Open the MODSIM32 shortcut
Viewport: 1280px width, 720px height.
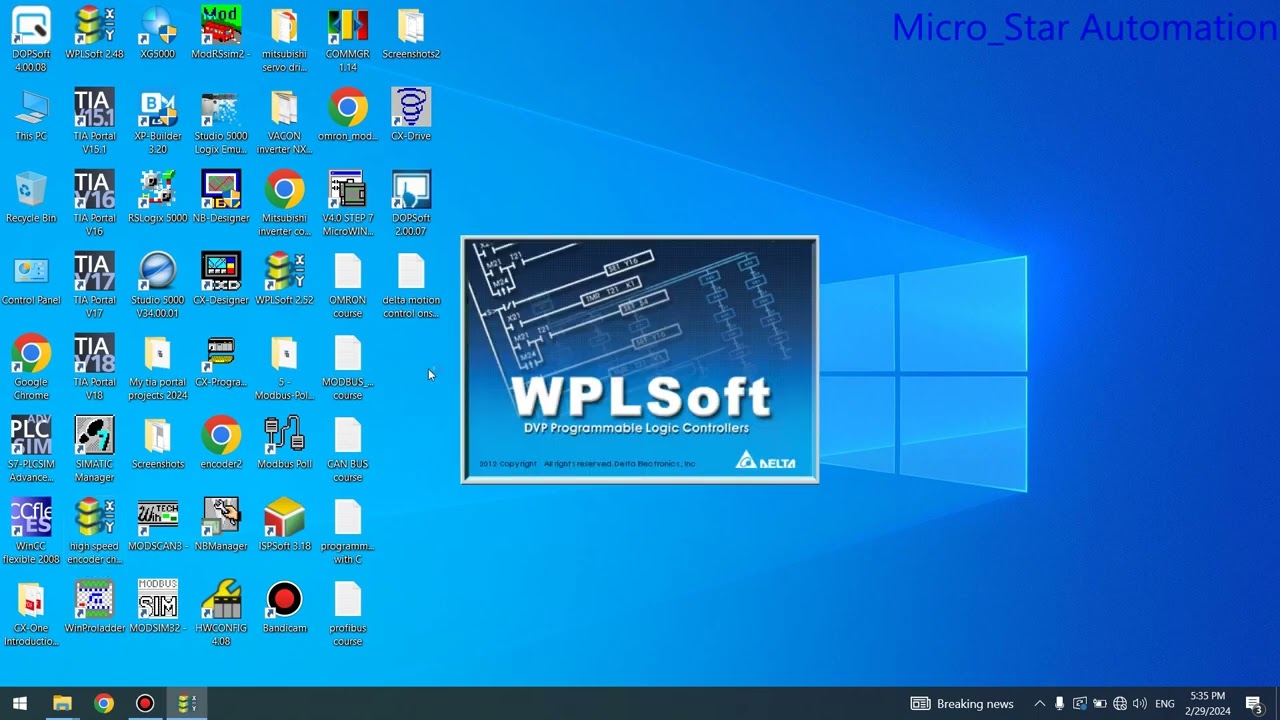click(x=158, y=606)
